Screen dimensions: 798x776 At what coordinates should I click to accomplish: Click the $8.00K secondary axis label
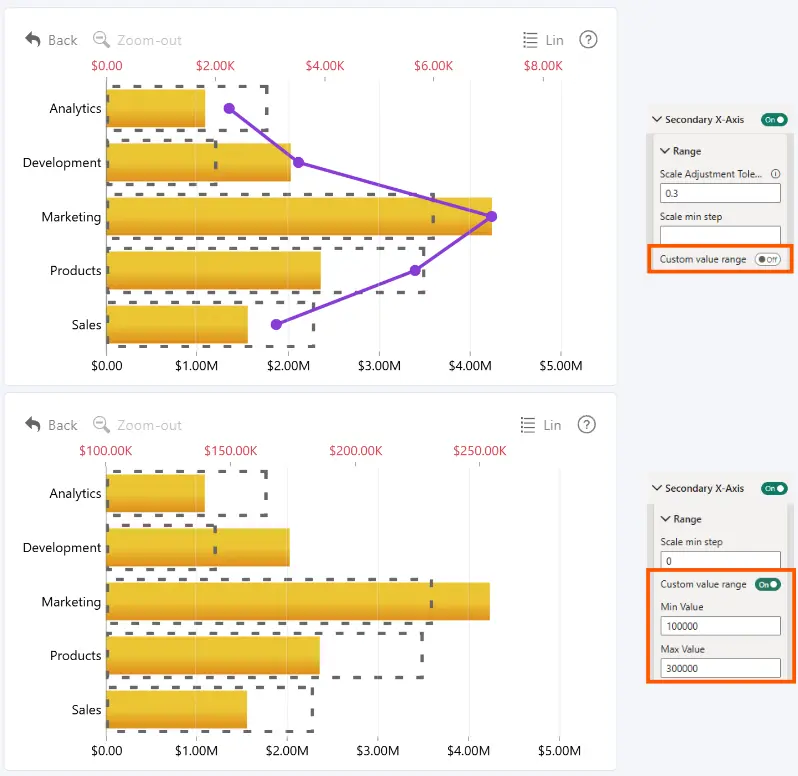coord(543,66)
